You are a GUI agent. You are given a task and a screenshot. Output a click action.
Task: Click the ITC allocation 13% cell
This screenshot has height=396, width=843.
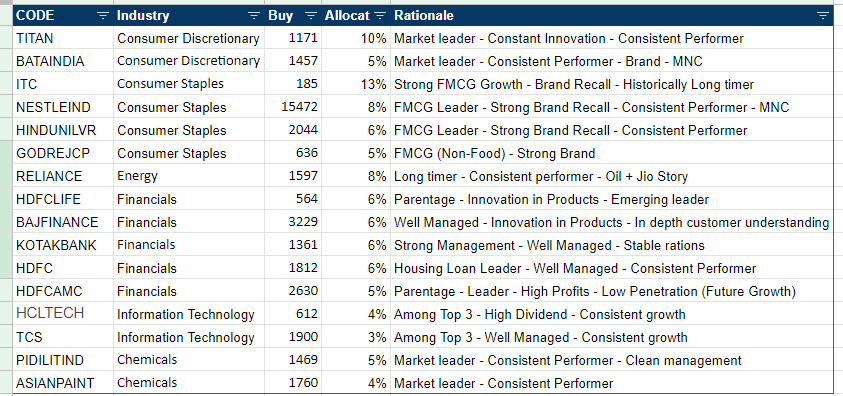click(356, 84)
